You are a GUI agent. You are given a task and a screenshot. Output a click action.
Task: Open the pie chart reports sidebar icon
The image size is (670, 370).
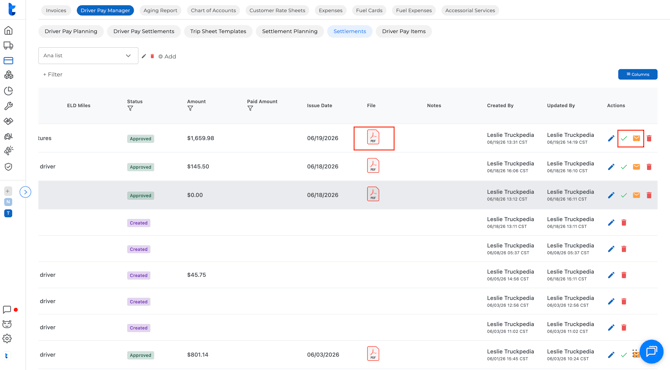pyautogui.click(x=8, y=91)
